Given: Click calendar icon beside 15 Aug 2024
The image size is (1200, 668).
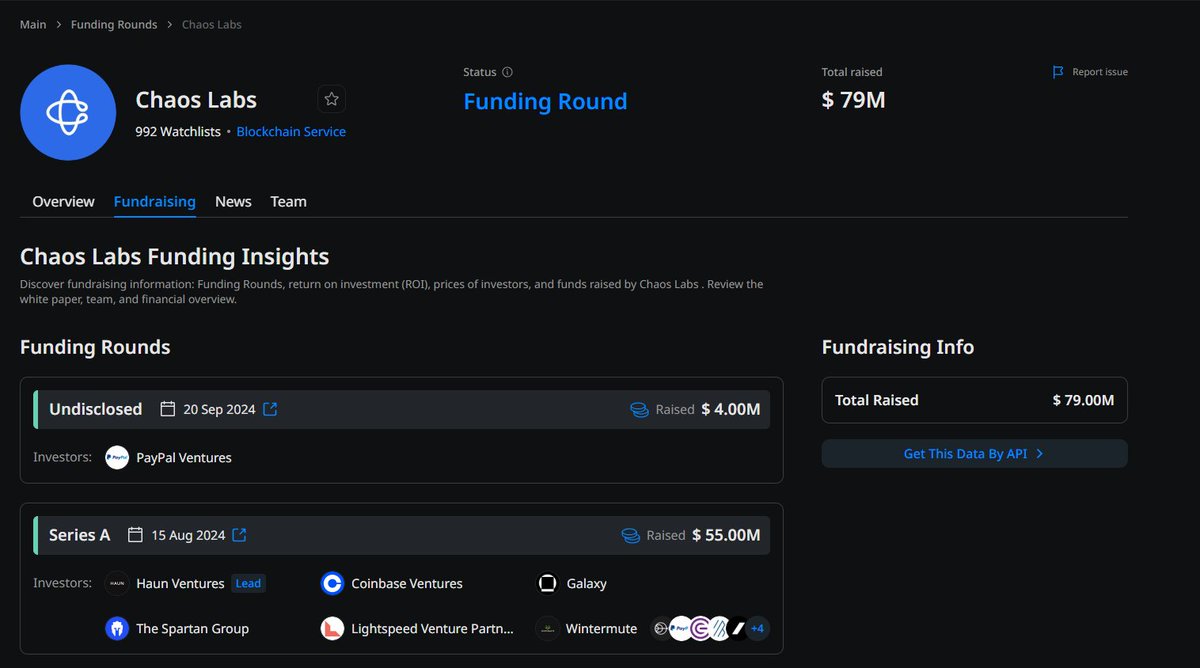Looking at the screenshot, I should point(136,535).
